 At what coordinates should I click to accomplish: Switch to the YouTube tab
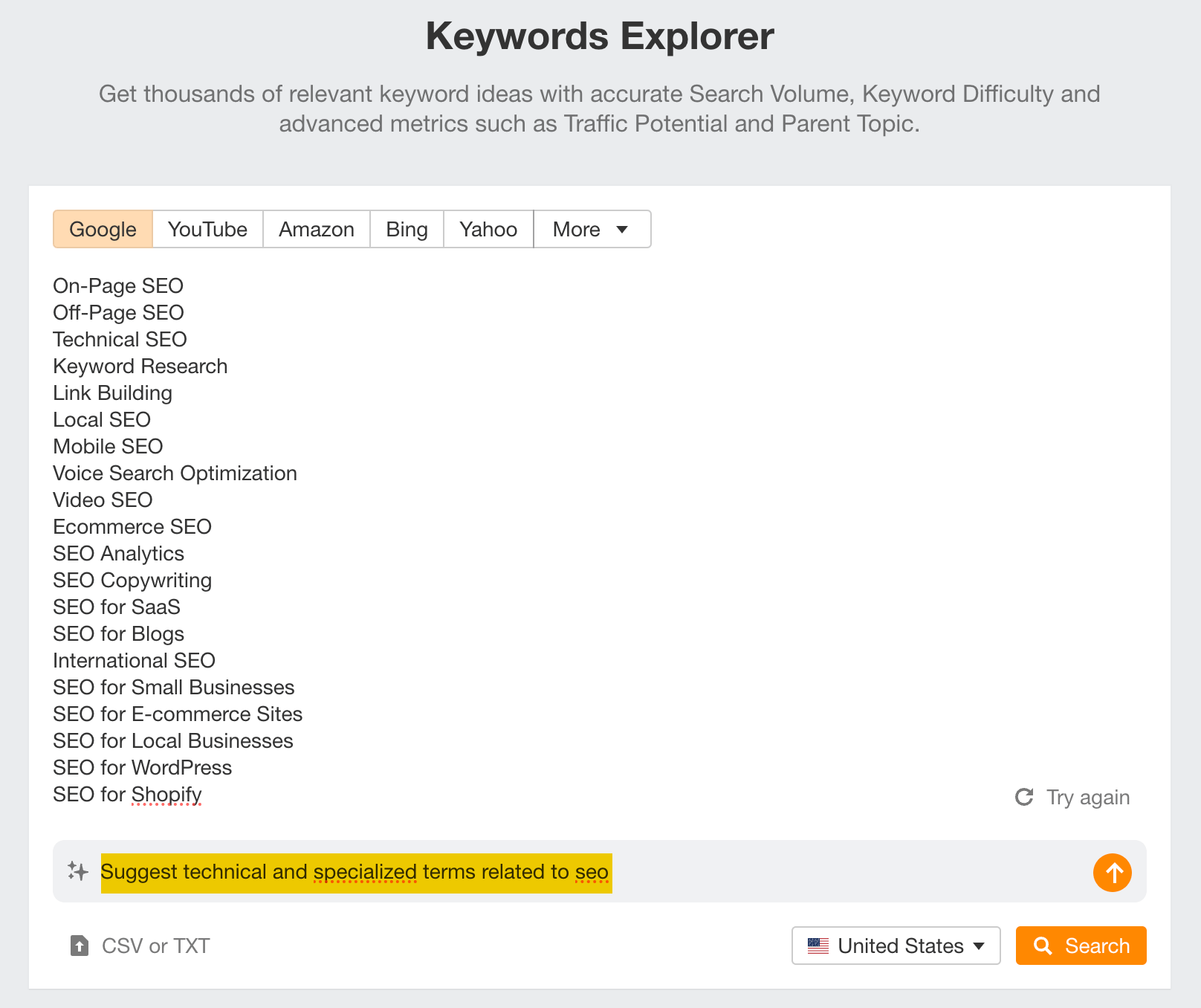pyautogui.click(x=207, y=229)
